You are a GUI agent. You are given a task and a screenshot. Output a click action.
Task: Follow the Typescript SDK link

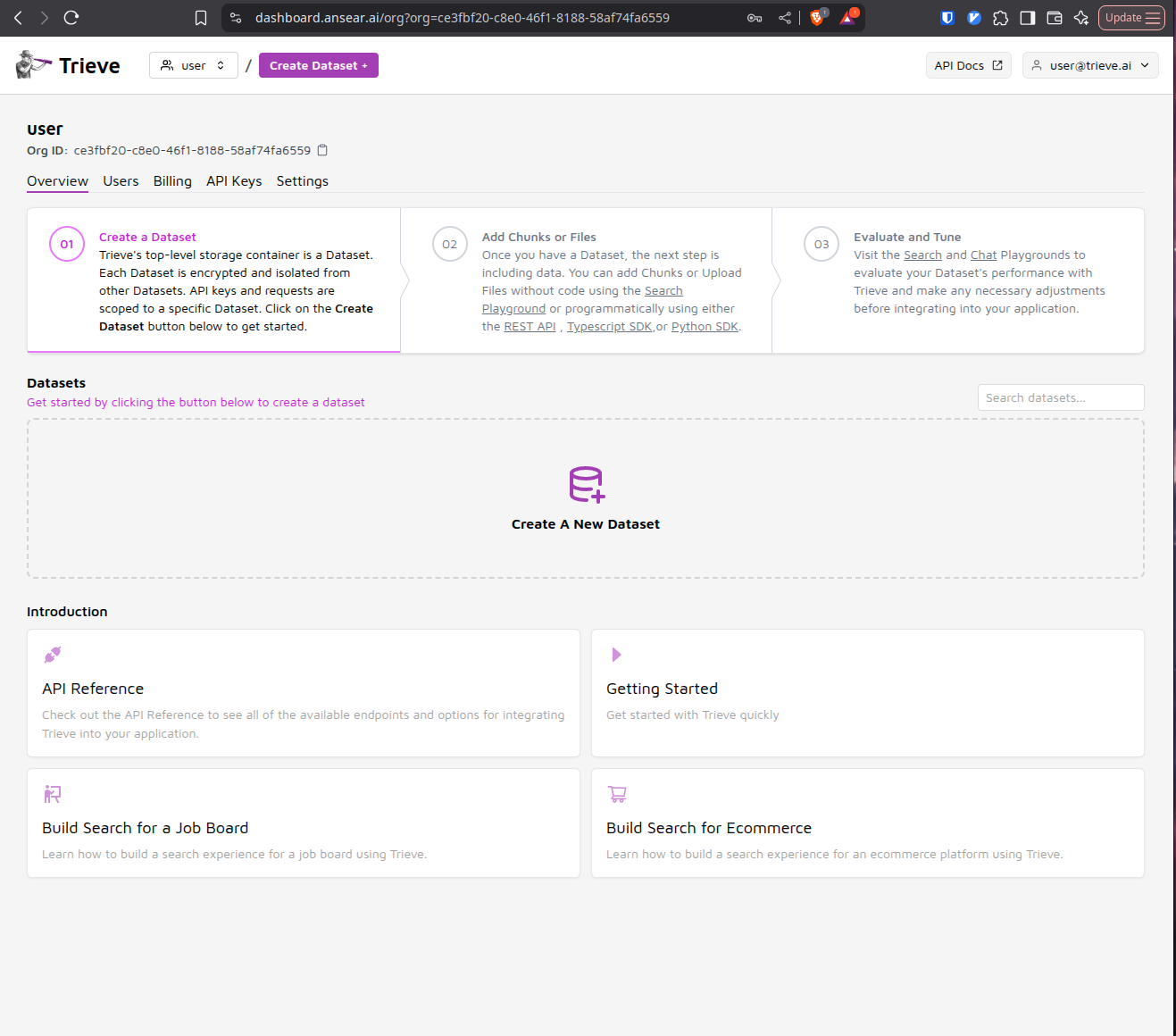(x=609, y=327)
